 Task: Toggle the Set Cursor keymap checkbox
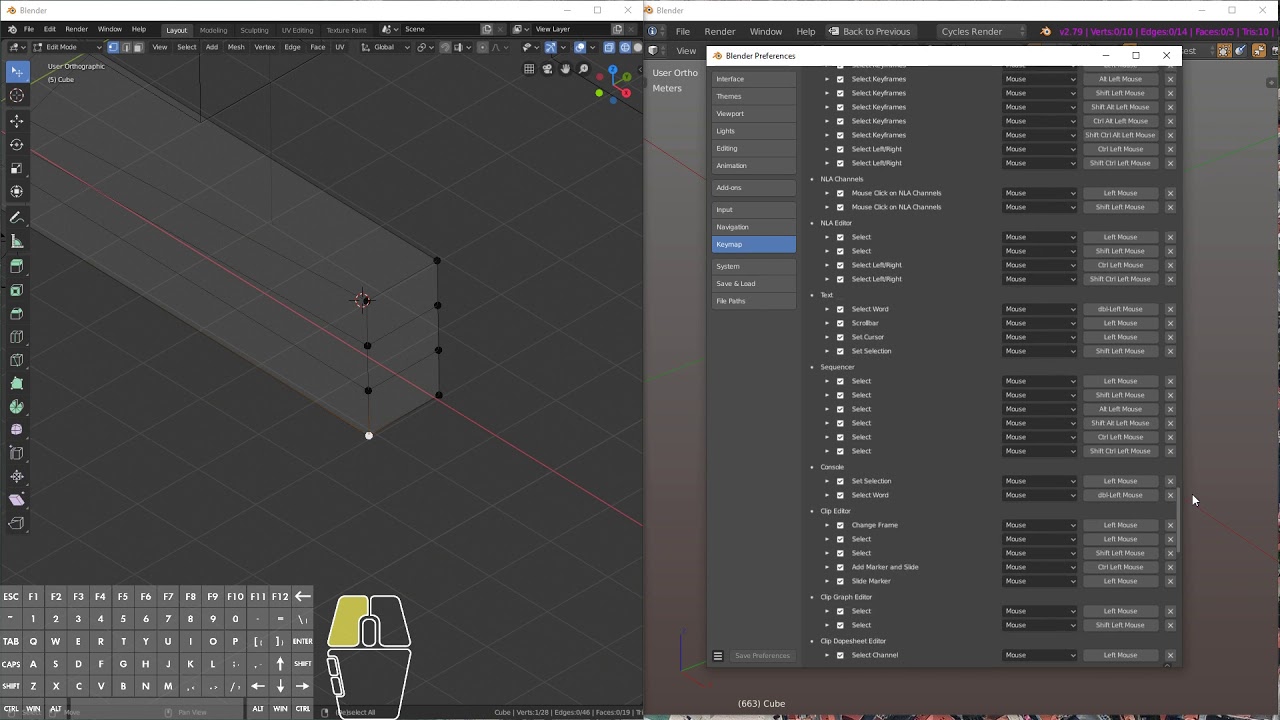(x=840, y=337)
